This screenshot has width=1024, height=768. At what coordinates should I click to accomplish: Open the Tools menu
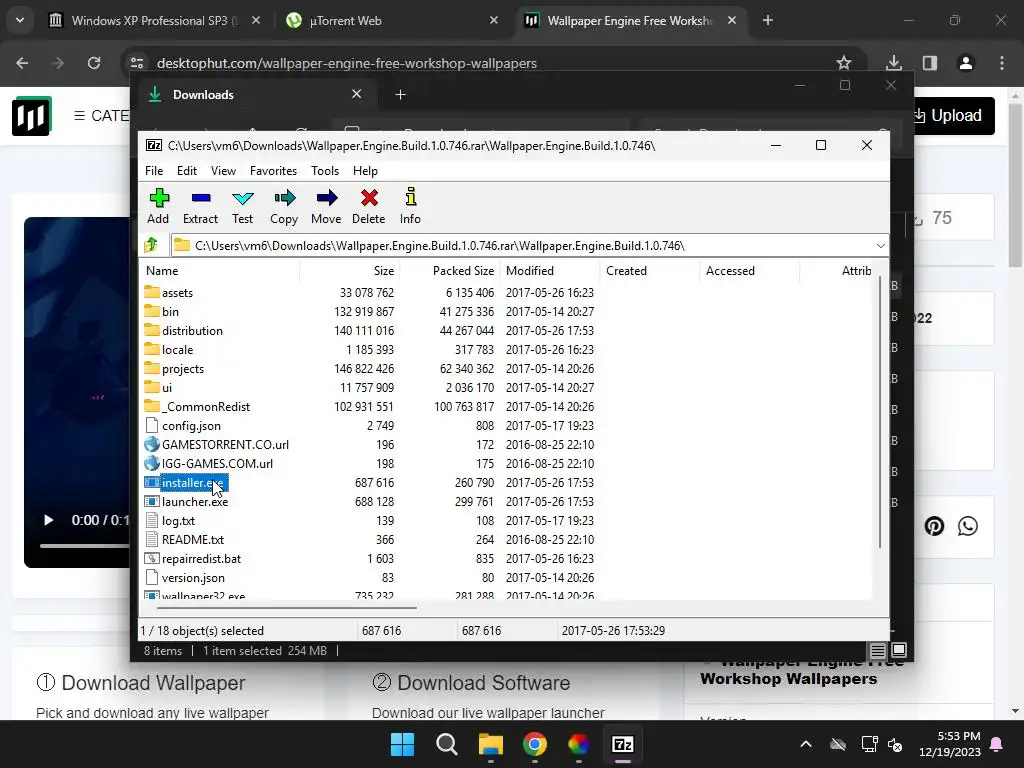coord(325,170)
